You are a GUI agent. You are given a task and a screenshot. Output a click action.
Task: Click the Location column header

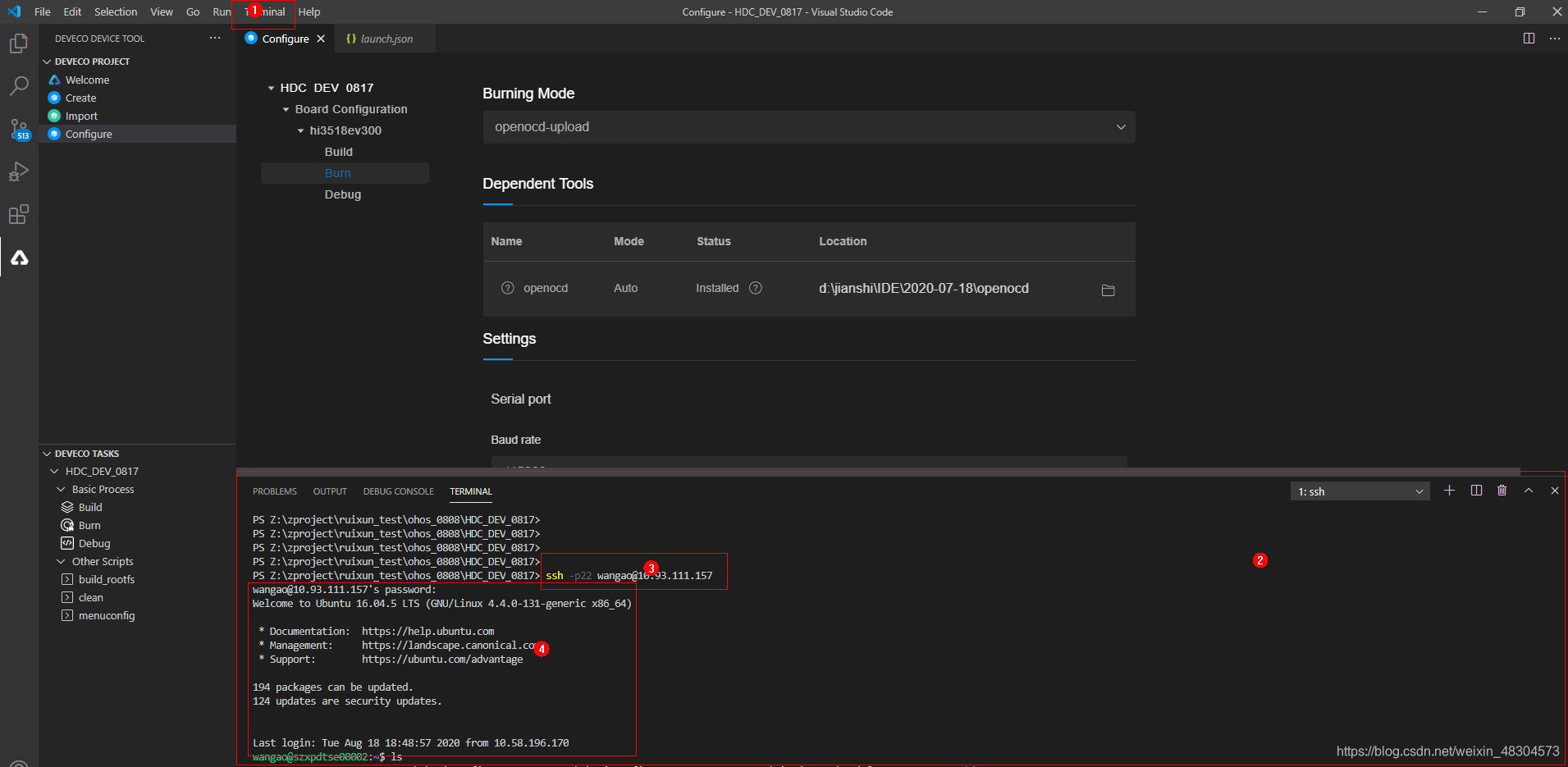coord(843,241)
